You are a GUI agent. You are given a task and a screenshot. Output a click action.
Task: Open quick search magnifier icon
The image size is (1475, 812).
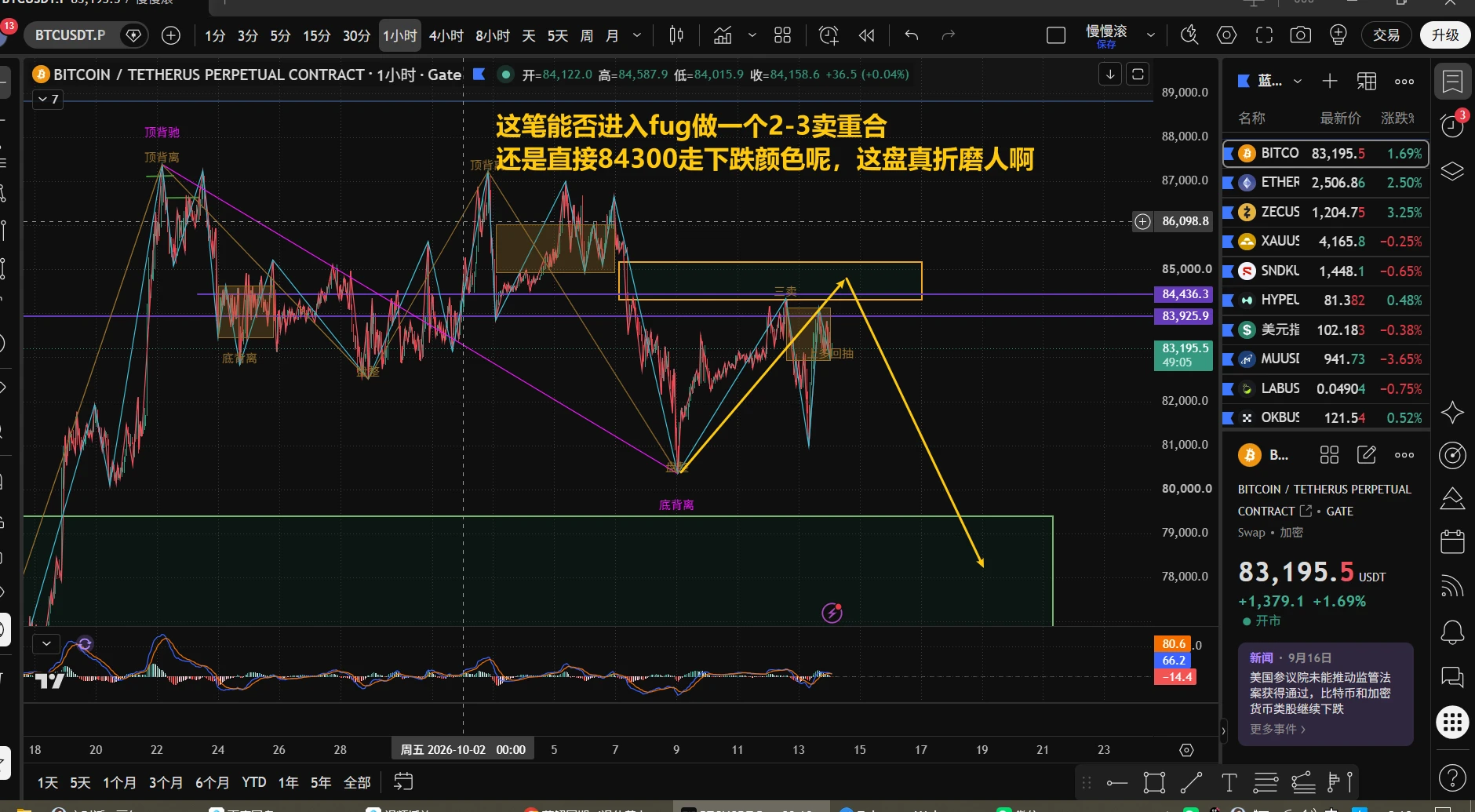click(x=1189, y=35)
